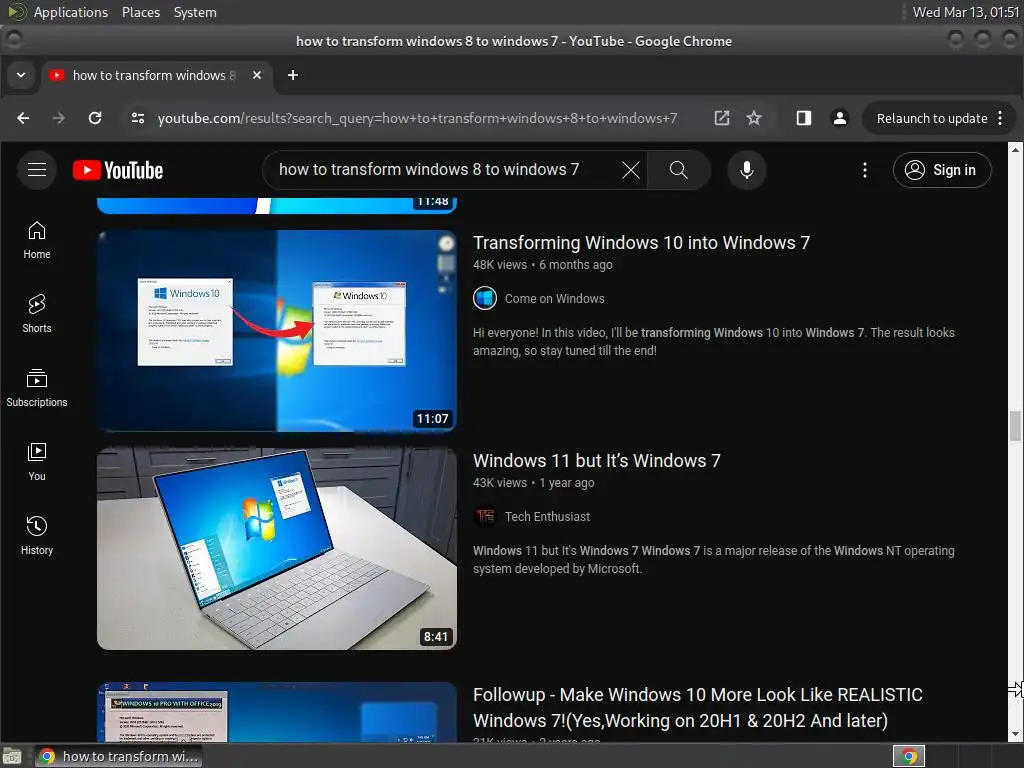Reload the page with refresh icon

[95, 118]
